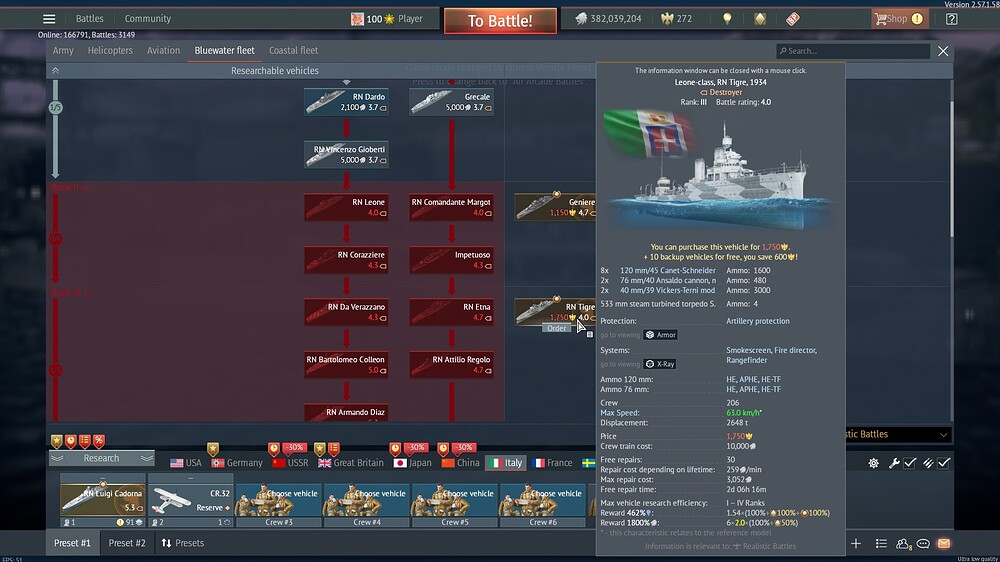Select the premium Geniere ship card
1000x562 pixels.
pyautogui.click(x=555, y=207)
